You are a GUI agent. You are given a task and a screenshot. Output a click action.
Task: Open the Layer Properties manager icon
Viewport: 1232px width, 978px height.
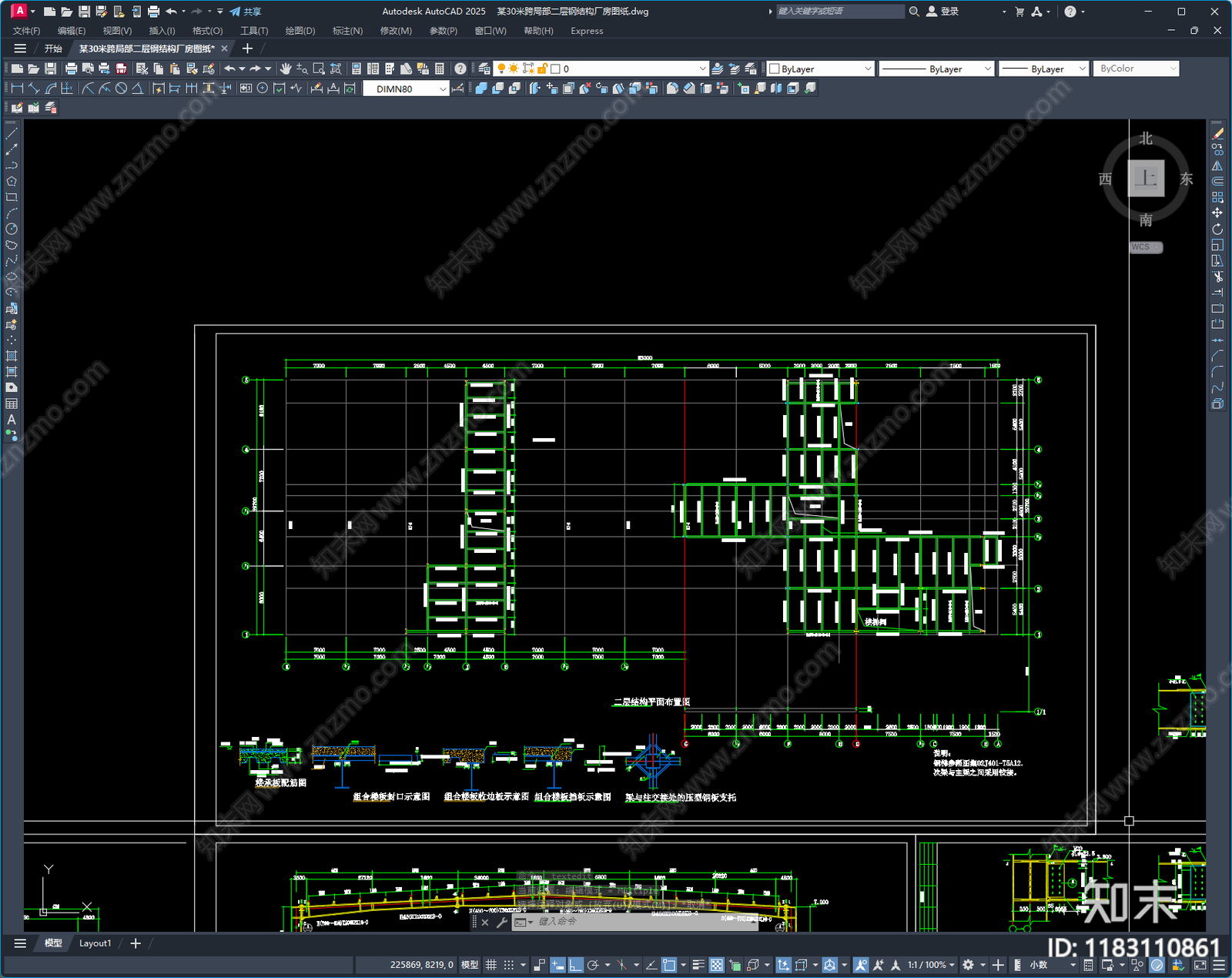click(484, 69)
